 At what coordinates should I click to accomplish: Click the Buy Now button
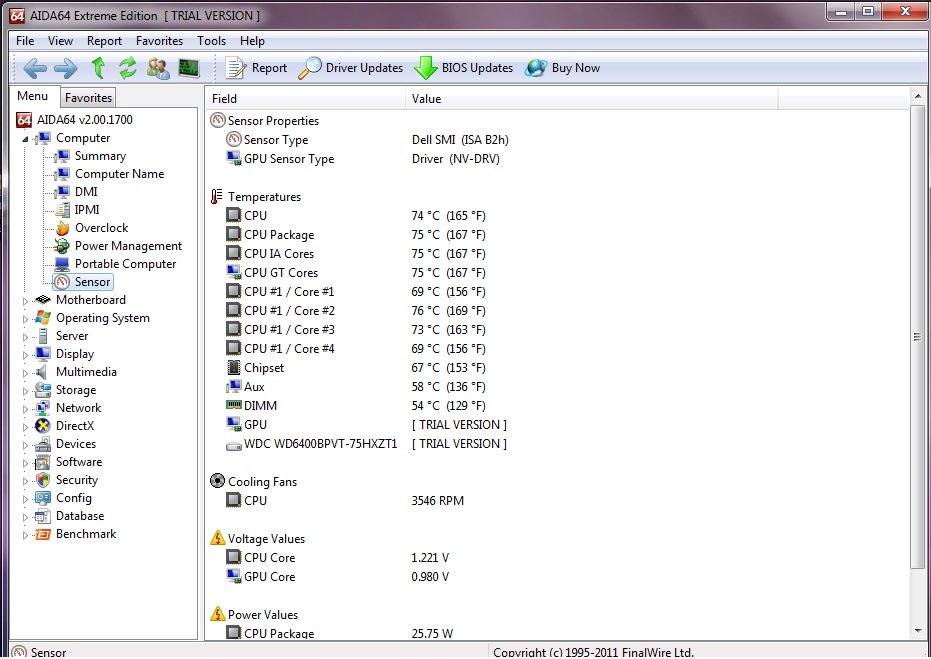562,68
